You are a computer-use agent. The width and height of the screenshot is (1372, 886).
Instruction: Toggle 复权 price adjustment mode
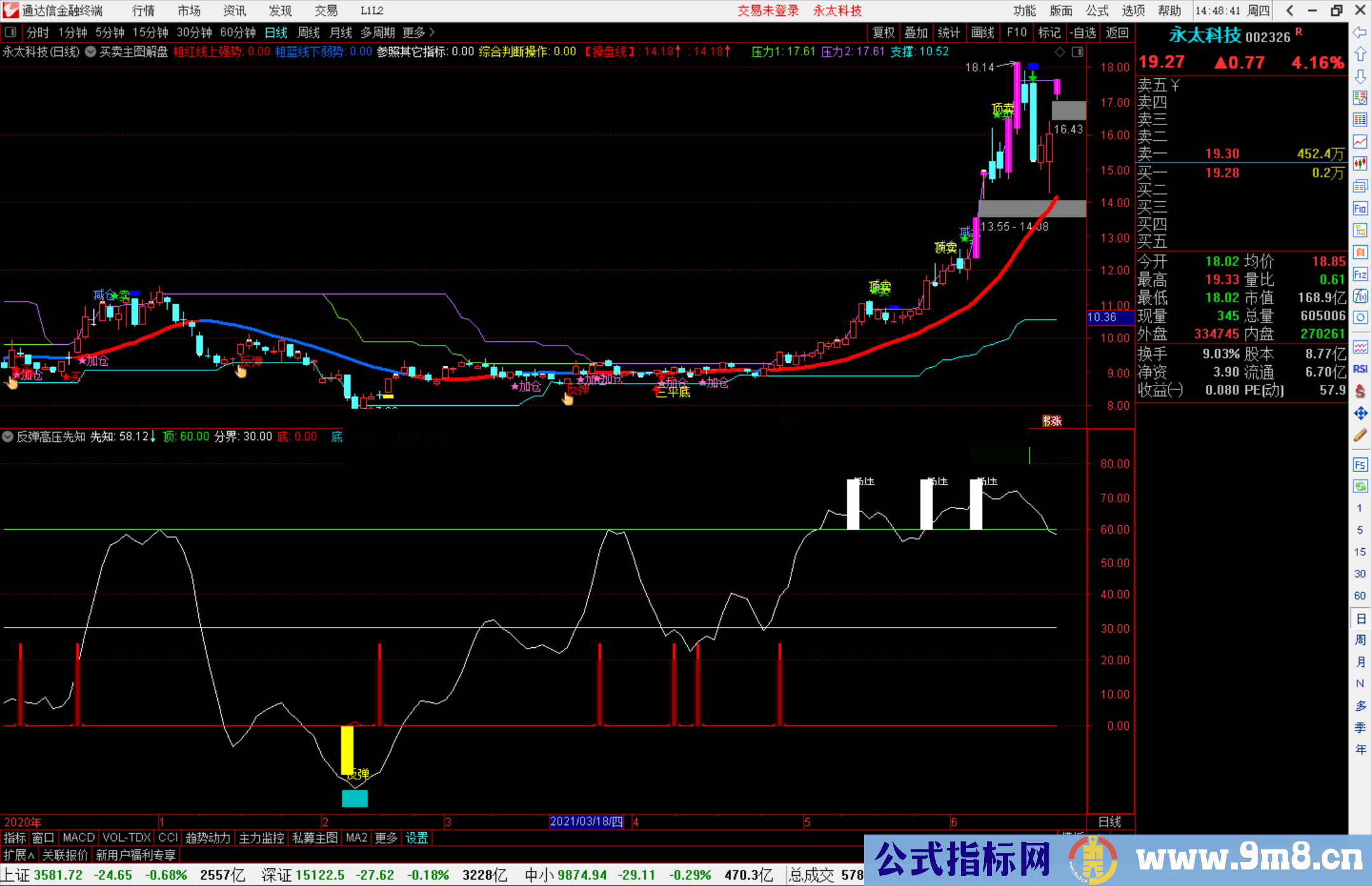[884, 32]
